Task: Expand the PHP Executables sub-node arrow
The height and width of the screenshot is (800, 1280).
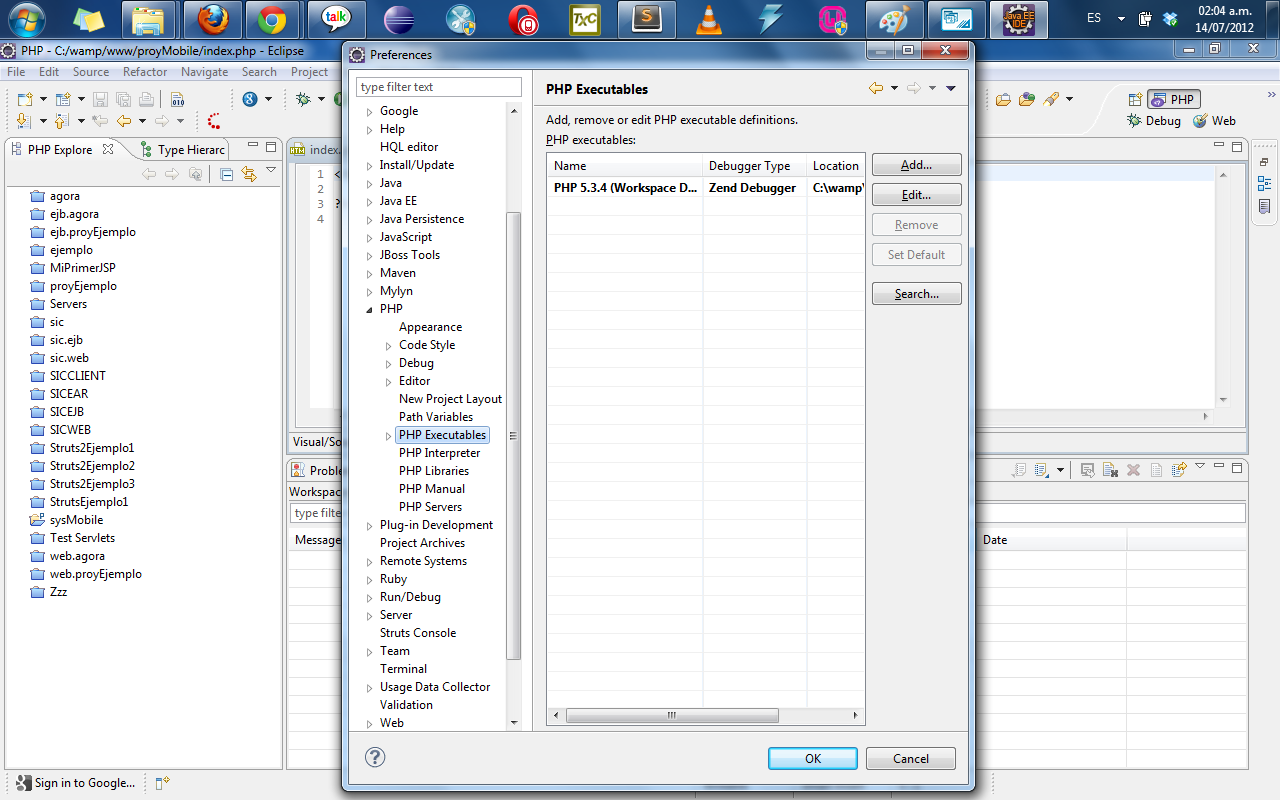Action: [x=389, y=436]
